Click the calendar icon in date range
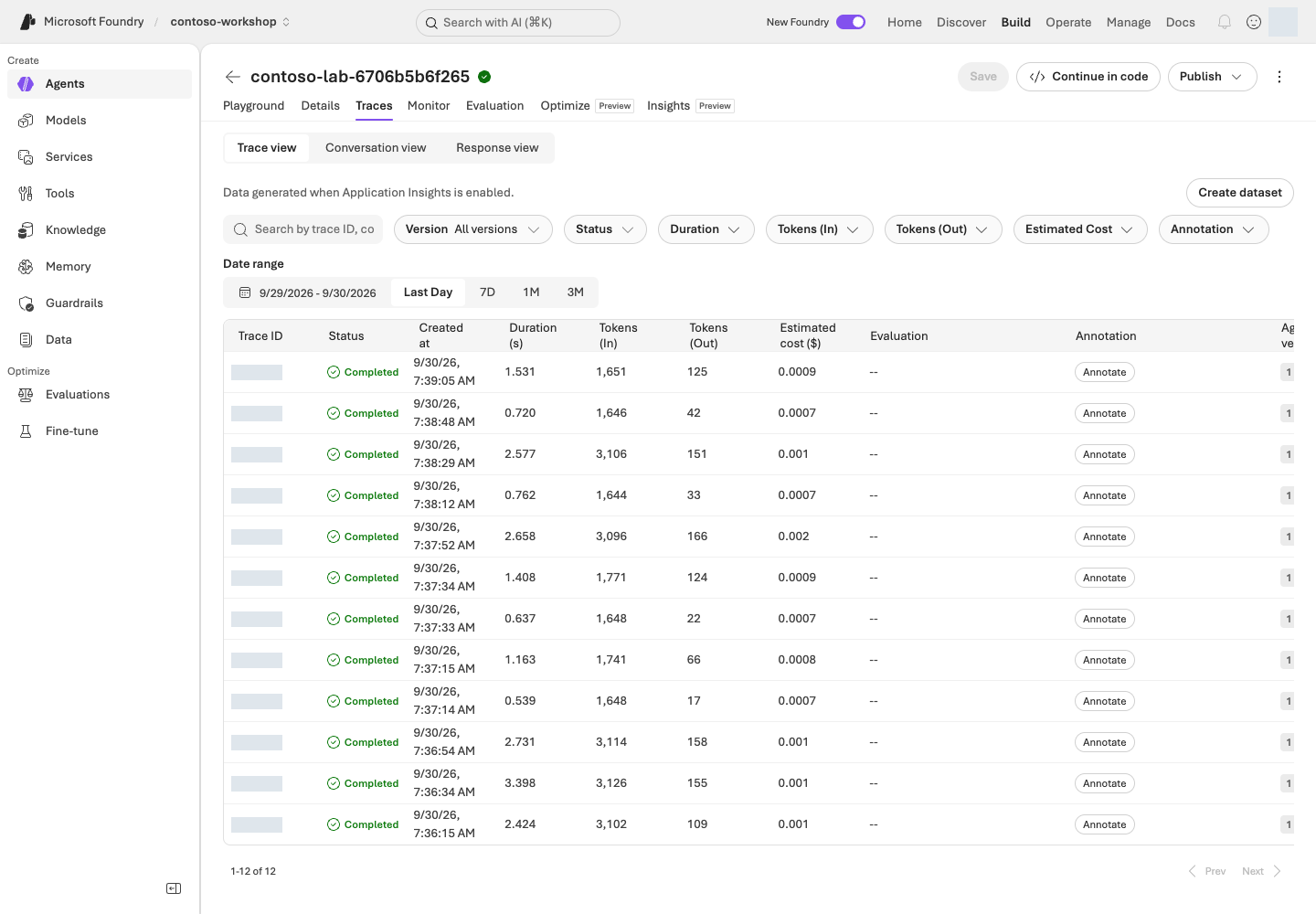 245,292
